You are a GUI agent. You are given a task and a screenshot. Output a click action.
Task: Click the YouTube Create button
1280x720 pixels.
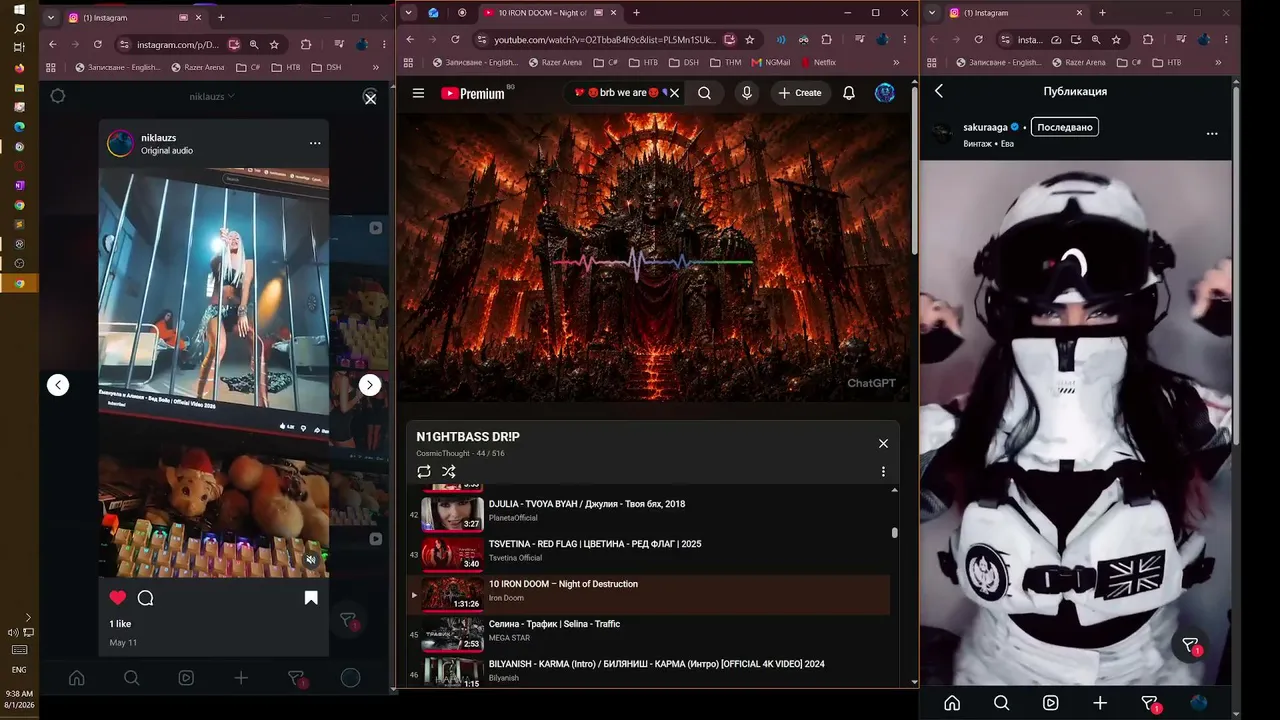click(x=800, y=93)
